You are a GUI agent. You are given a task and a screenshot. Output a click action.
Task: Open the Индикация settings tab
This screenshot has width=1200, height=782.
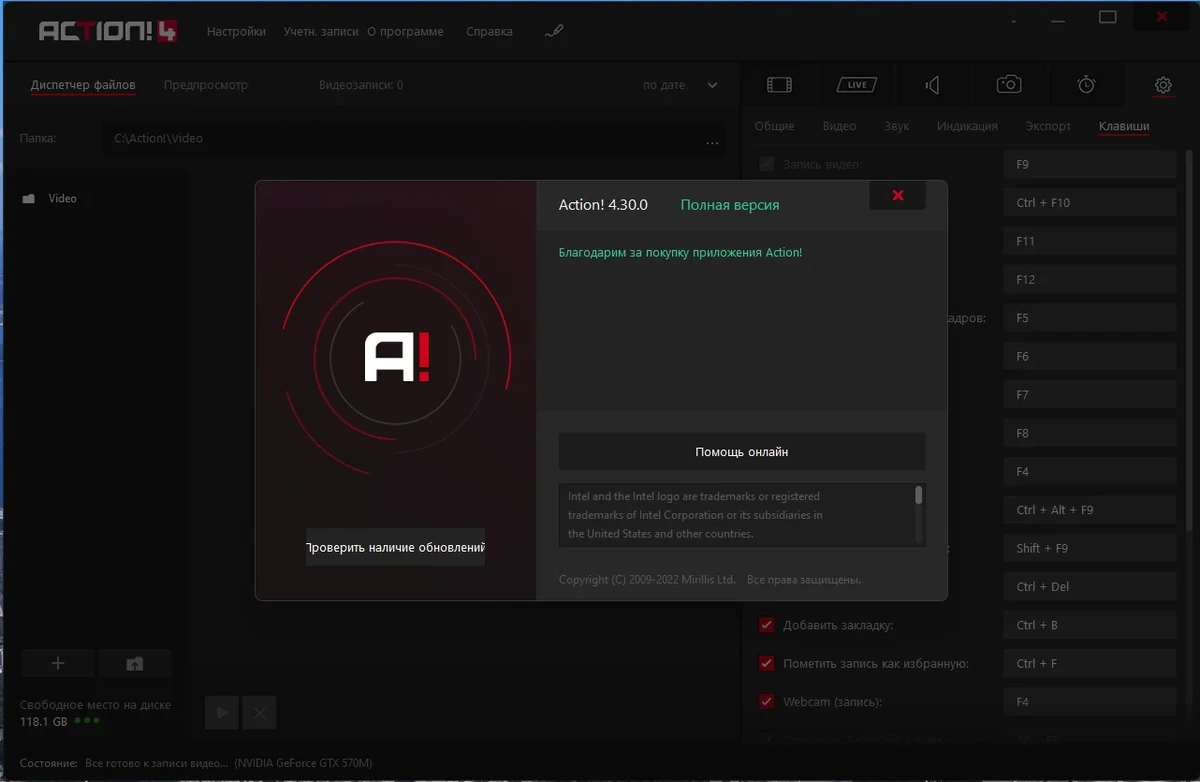(967, 126)
